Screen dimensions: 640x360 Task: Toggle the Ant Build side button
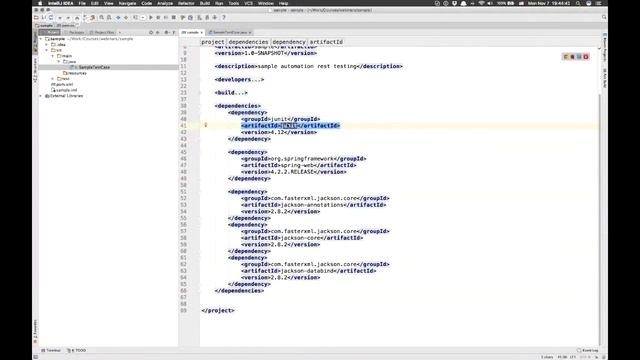tap(604, 78)
